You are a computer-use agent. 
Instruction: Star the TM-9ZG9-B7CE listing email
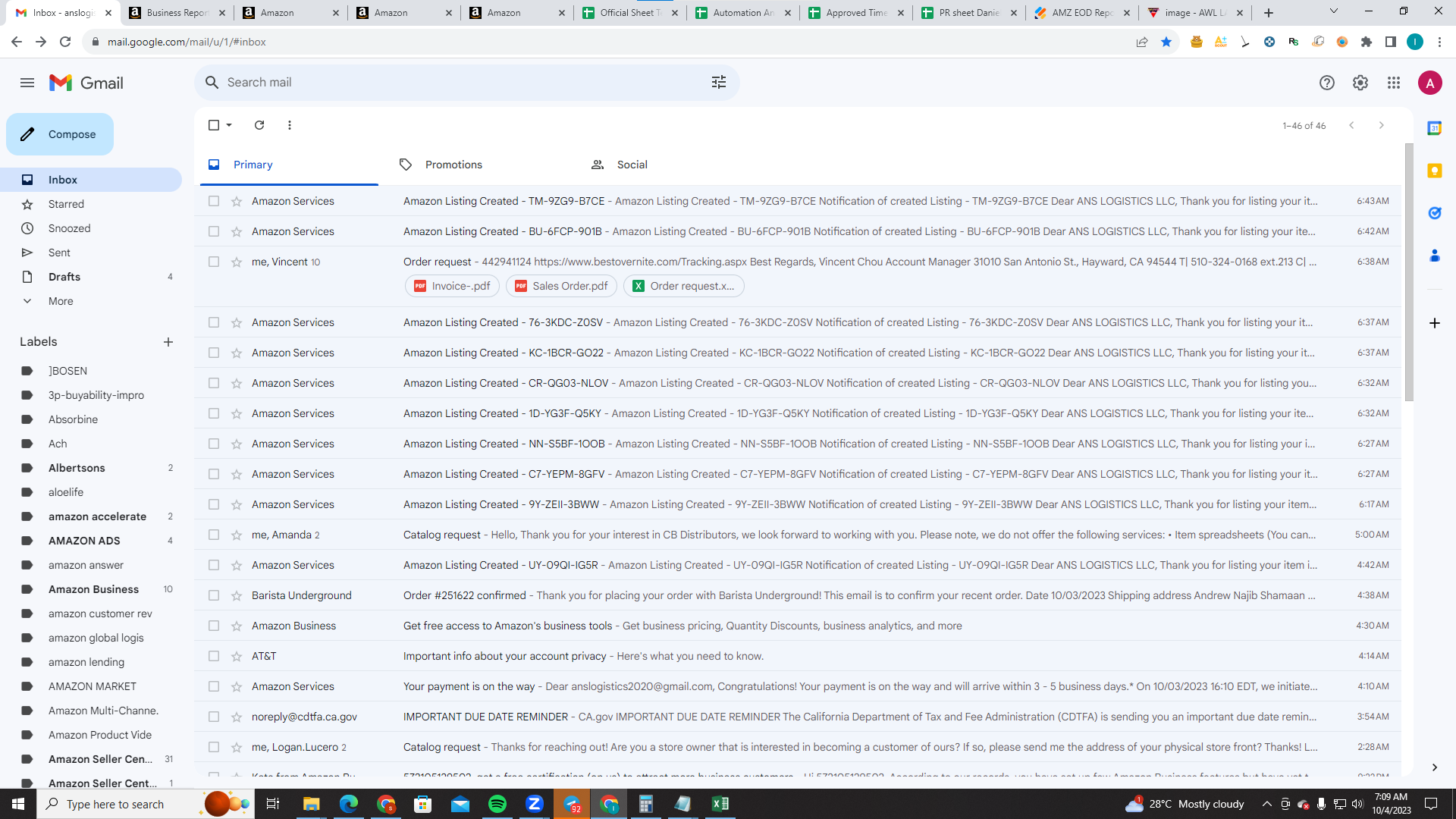237,201
